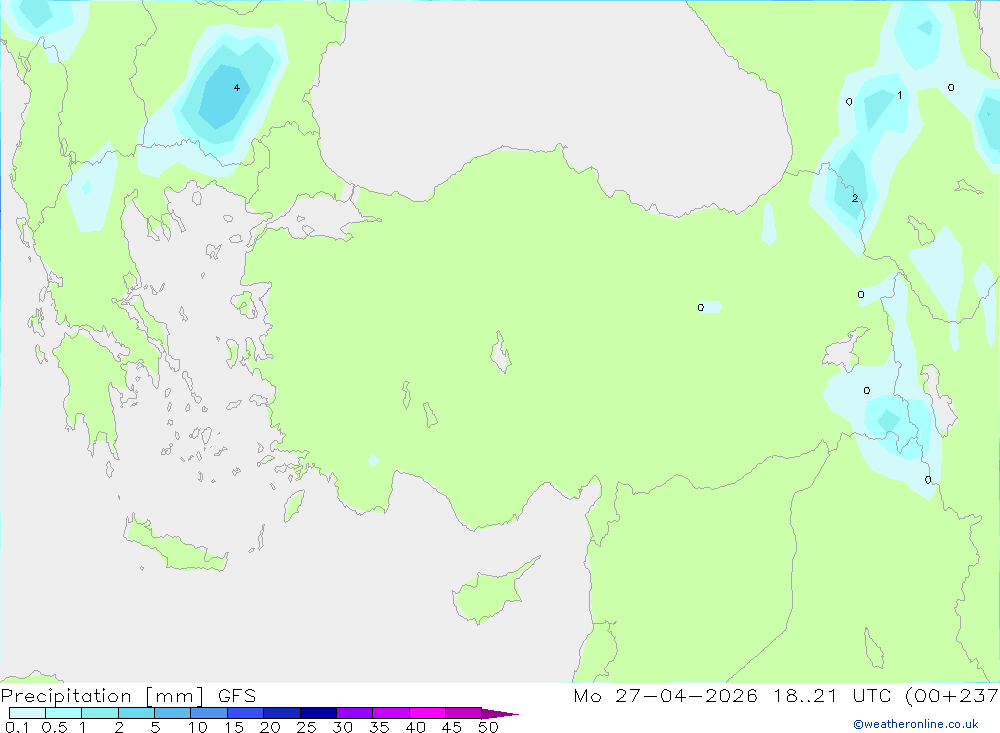1000x733 pixels.
Task: Click the 5–10 mm legend color swatch
Action: click(x=173, y=713)
